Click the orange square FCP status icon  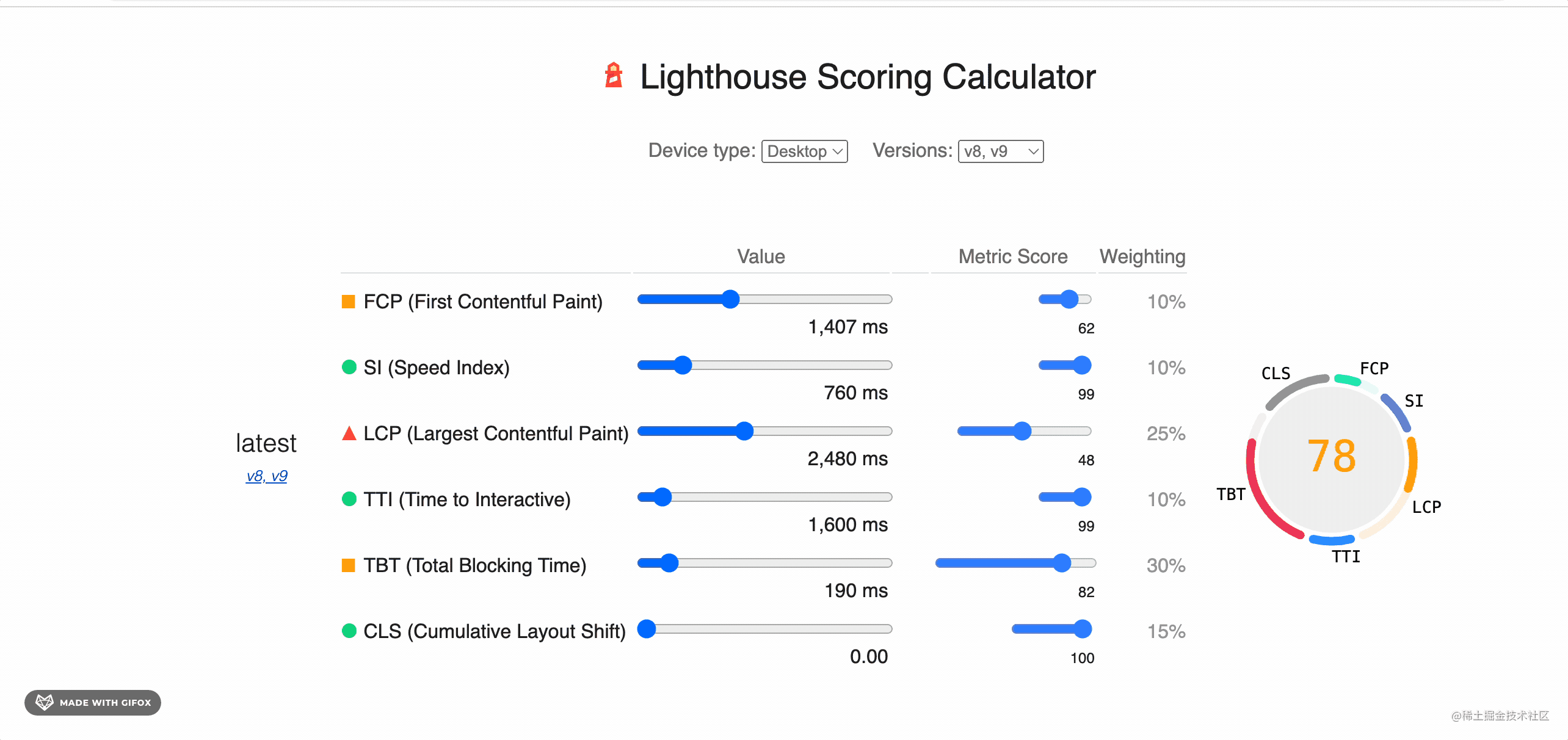point(348,302)
